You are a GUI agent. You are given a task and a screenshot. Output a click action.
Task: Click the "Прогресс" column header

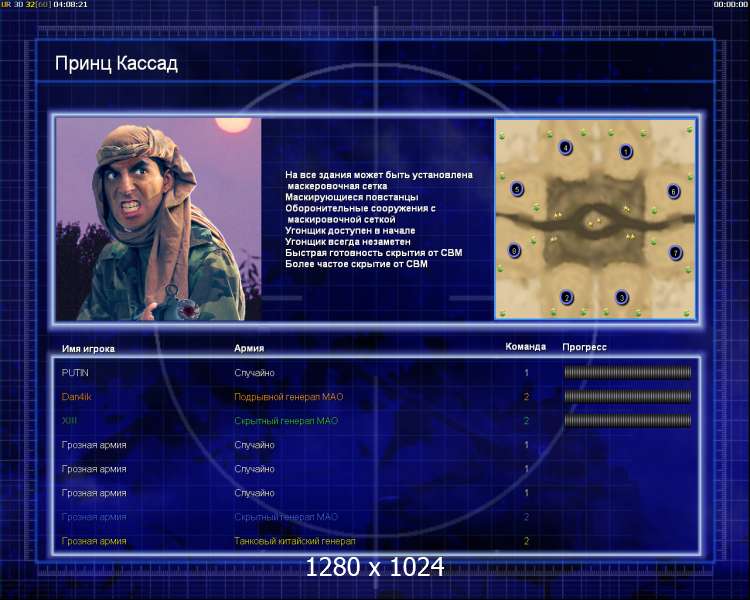(585, 347)
